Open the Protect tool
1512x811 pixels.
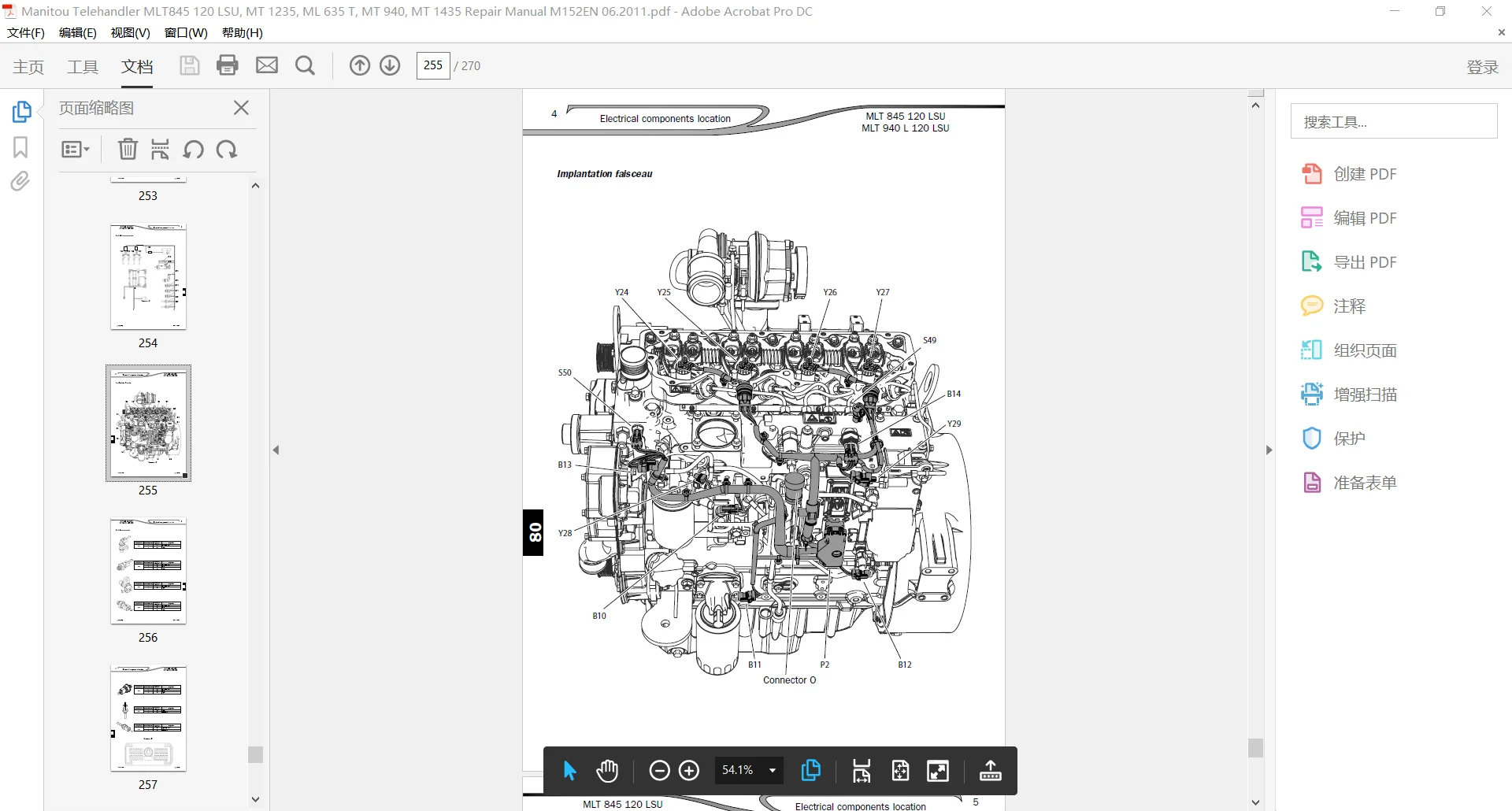point(1334,439)
